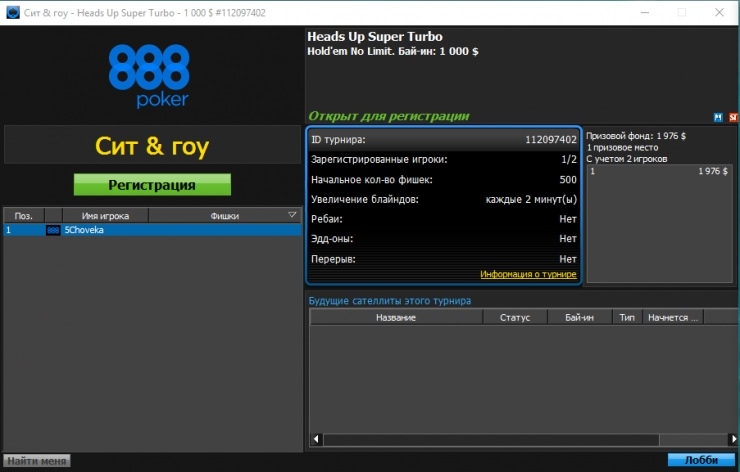Close the tournament window
The height and width of the screenshot is (472, 740).
click(x=719, y=12)
